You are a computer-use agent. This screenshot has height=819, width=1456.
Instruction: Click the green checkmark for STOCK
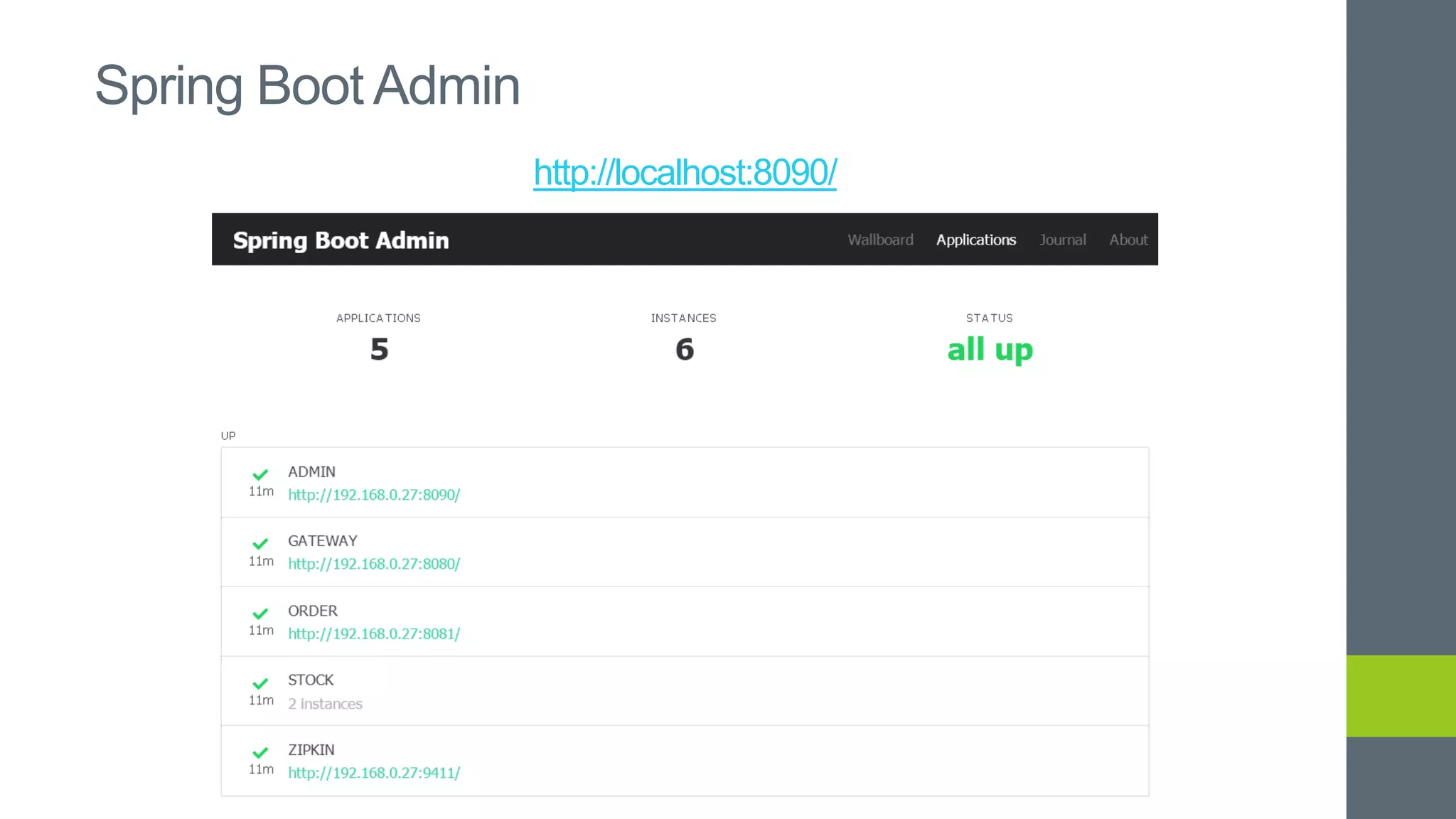260,683
